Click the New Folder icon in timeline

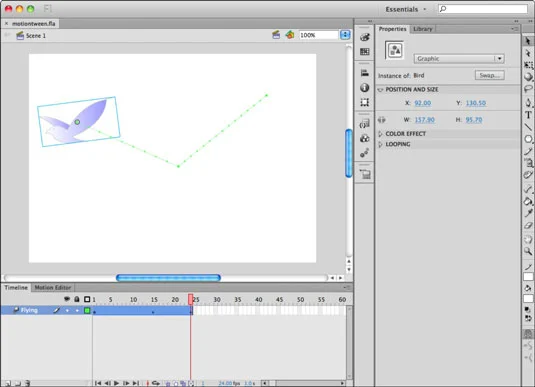(18, 384)
